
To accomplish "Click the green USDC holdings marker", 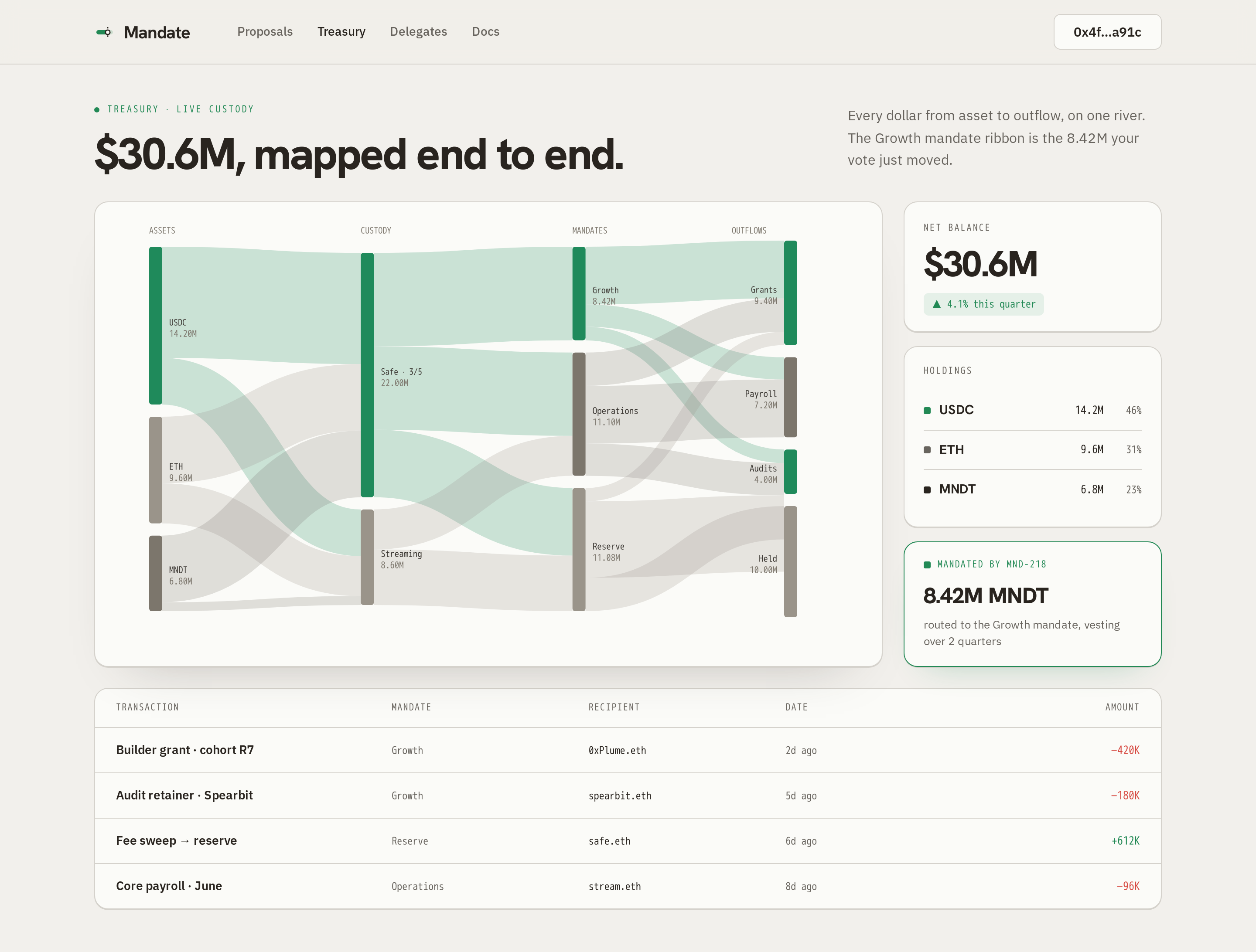I will [x=927, y=411].
